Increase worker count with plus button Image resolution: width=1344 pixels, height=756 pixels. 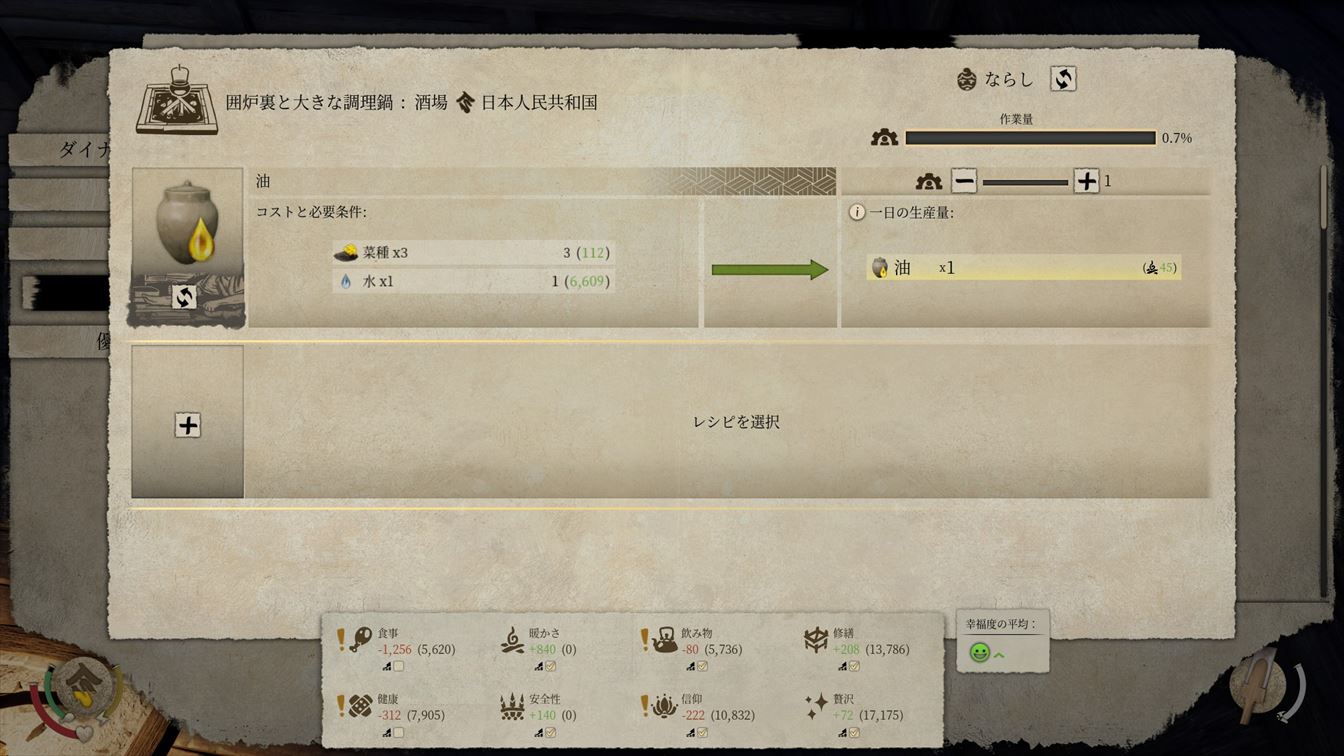click(x=1086, y=181)
